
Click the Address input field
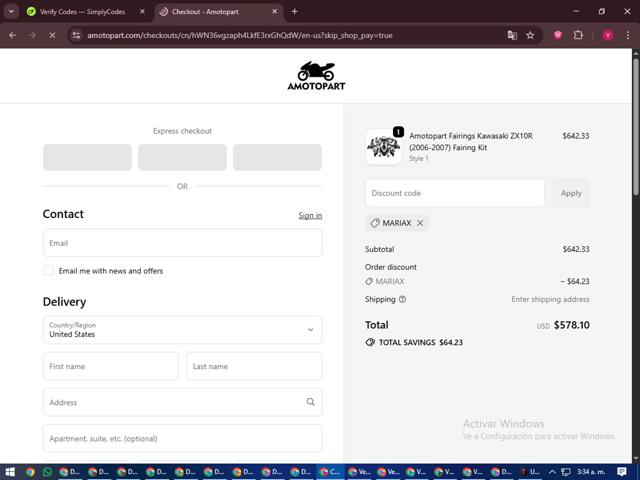pos(182,402)
